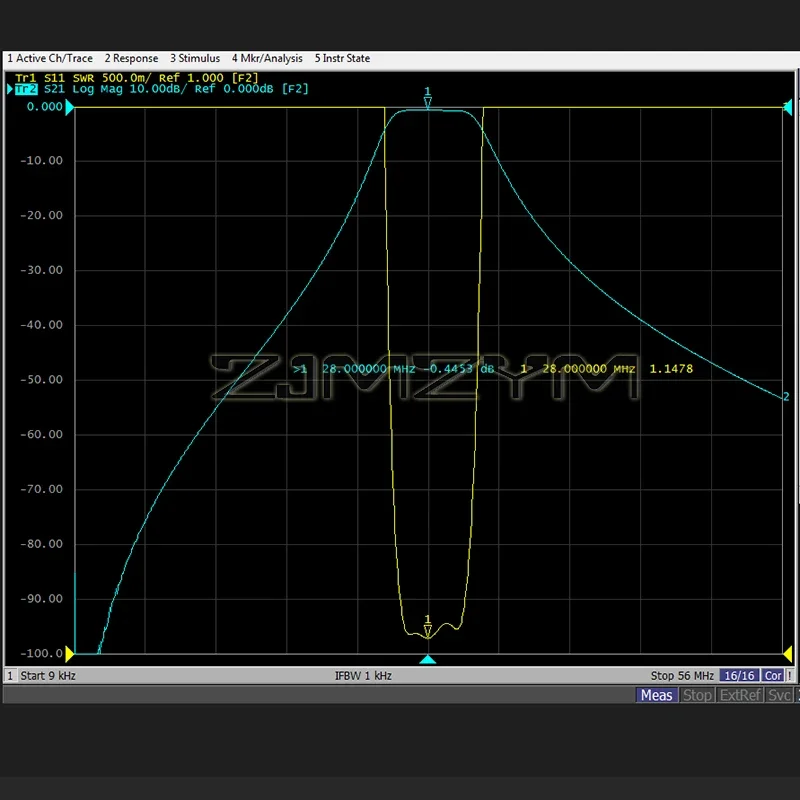This screenshot has height=800, width=800.
Task: Click the 16/16 averaging counter indicator
Action: pyautogui.click(x=740, y=675)
